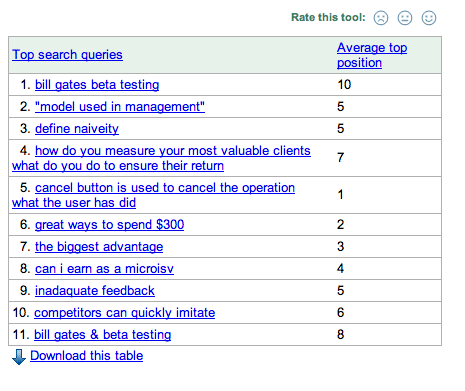Image resolution: width=465 pixels, height=391 pixels.
Task: Click the 'Rate this tool:' label
Action: [x=328, y=17]
